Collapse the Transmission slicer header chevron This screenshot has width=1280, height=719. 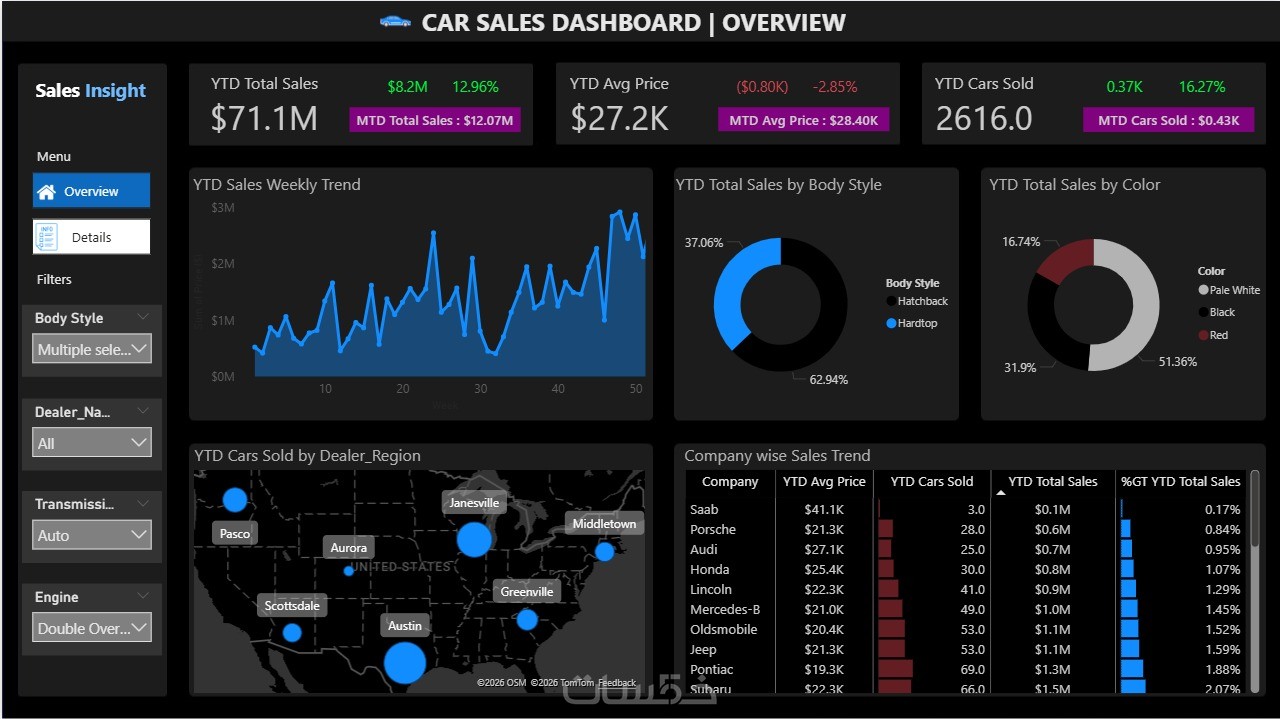(143, 503)
